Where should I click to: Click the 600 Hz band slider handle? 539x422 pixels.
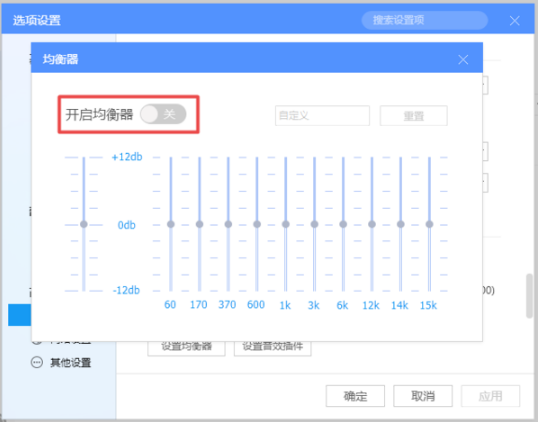click(257, 224)
